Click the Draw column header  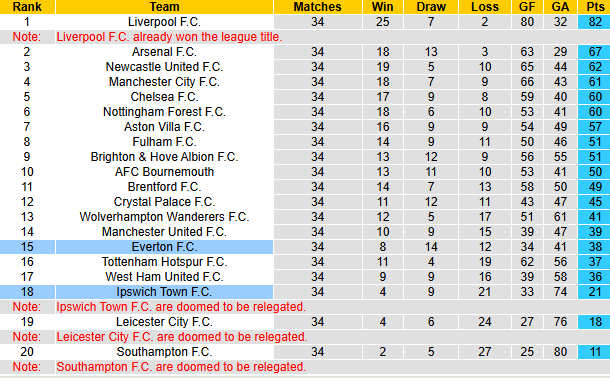(431, 7)
